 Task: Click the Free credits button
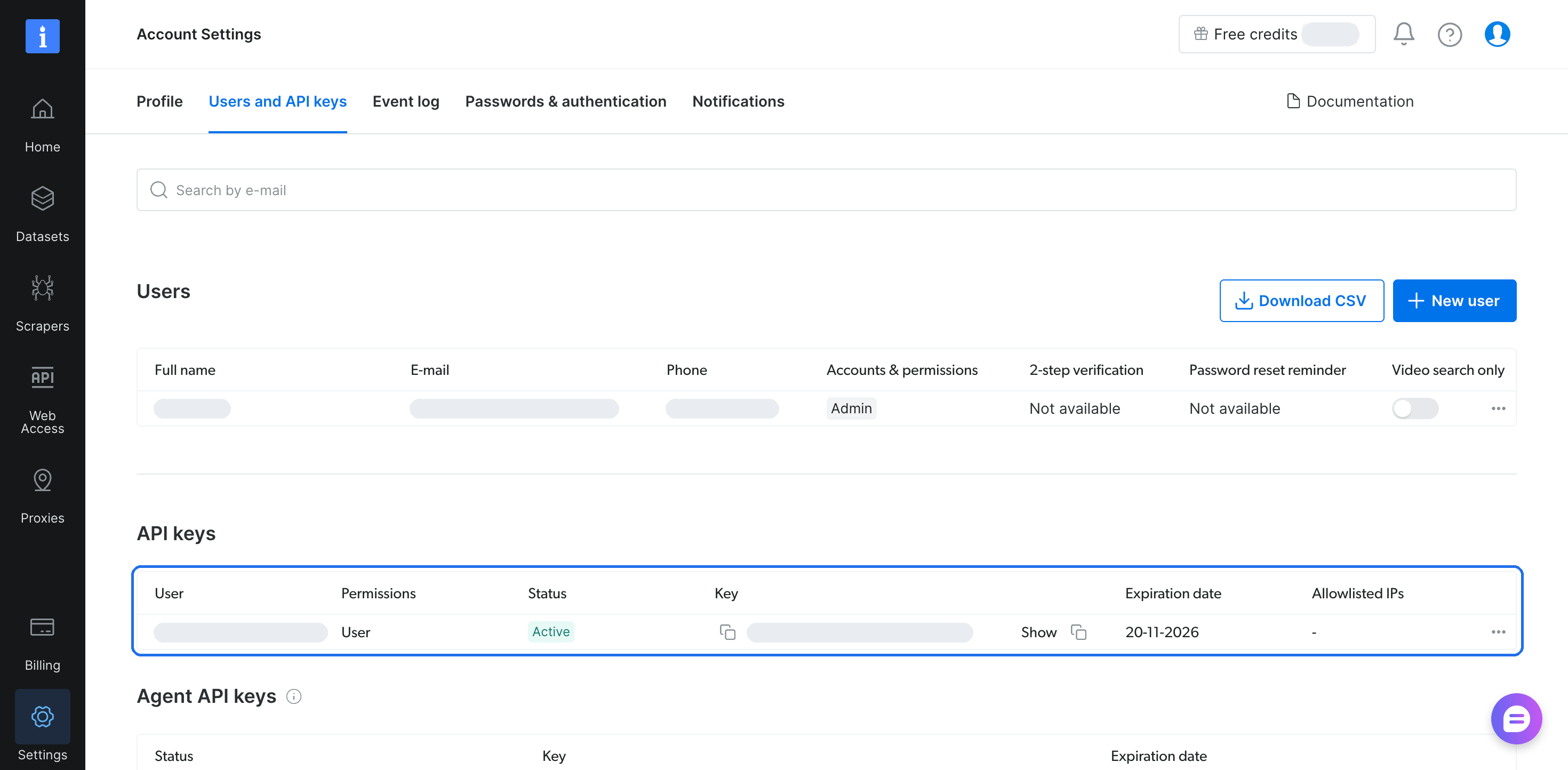pos(1276,34)
